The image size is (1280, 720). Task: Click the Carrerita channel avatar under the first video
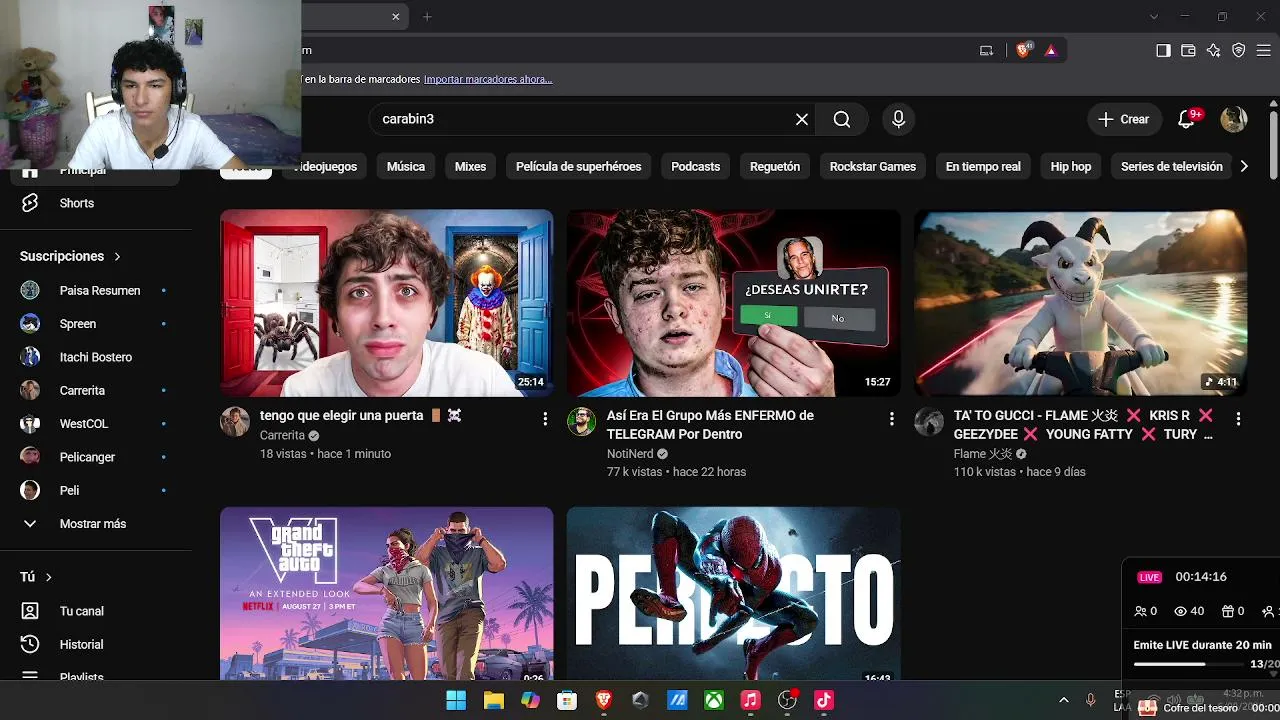(235, 422)
